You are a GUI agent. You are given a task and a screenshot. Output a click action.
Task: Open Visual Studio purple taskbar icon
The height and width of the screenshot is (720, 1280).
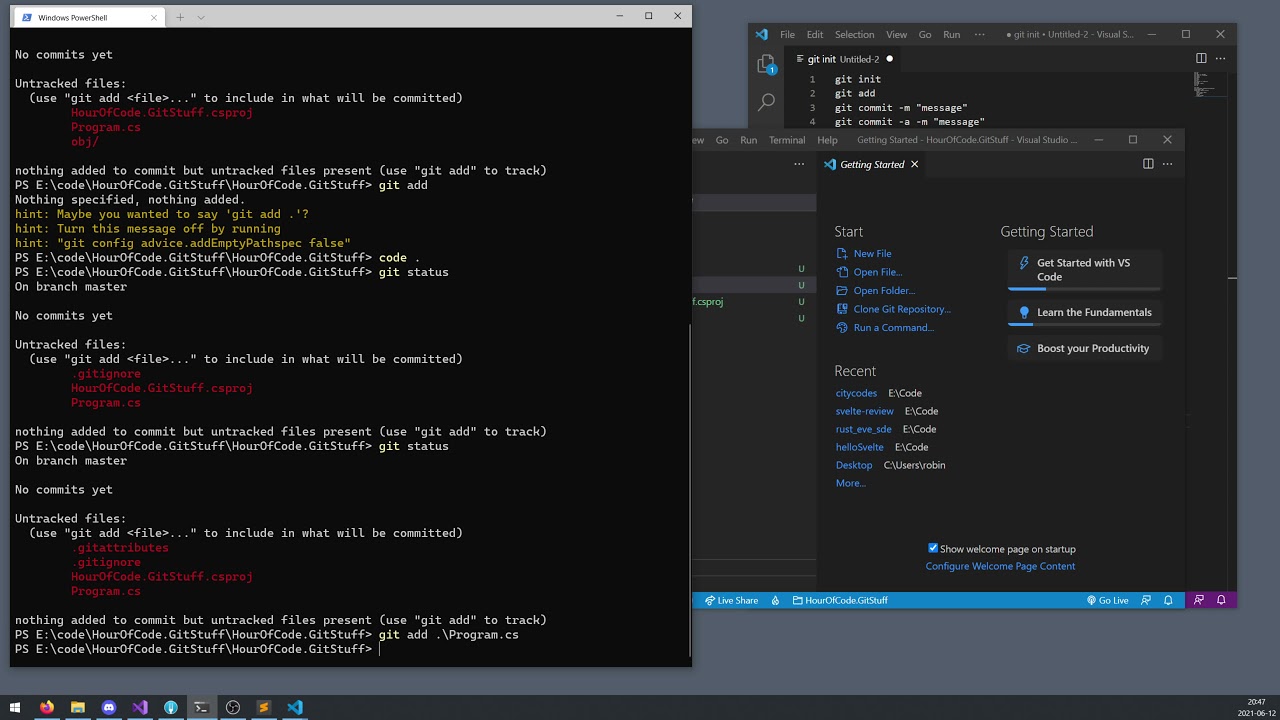tap(140, 707)
